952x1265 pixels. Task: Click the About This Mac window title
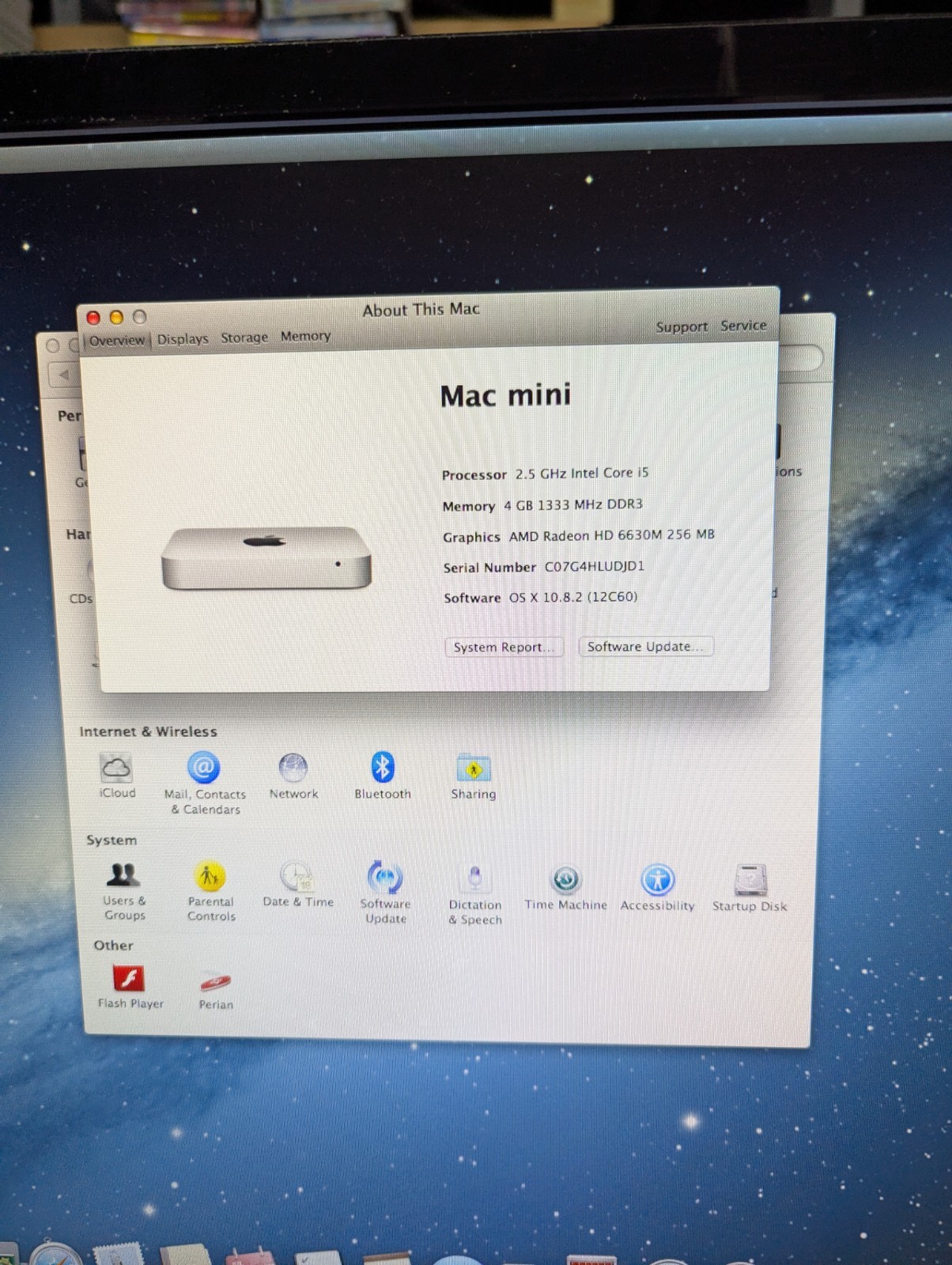(421, 309)
